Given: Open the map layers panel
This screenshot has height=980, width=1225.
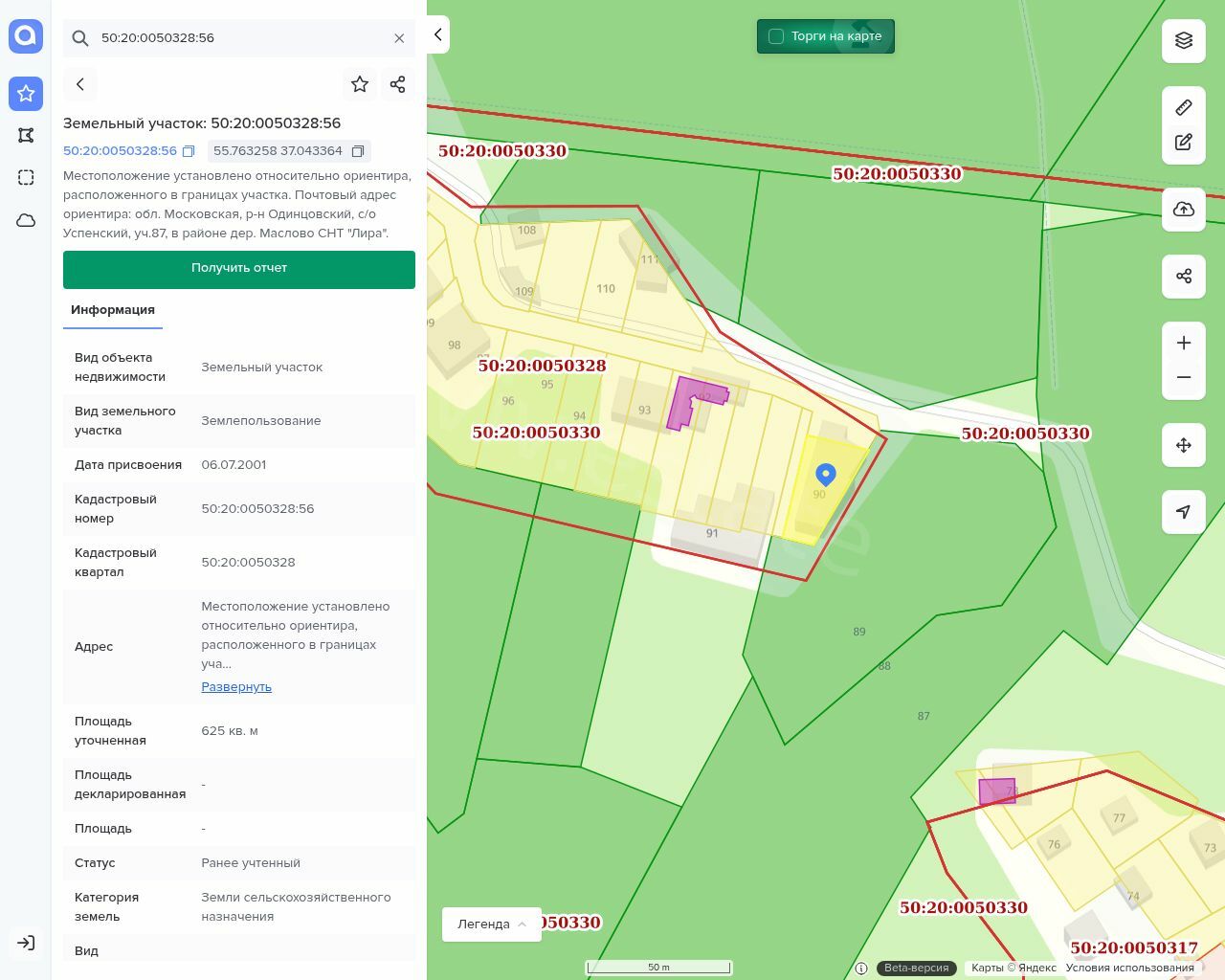Looking at the screenshot, I should (x=1183, y=40).
